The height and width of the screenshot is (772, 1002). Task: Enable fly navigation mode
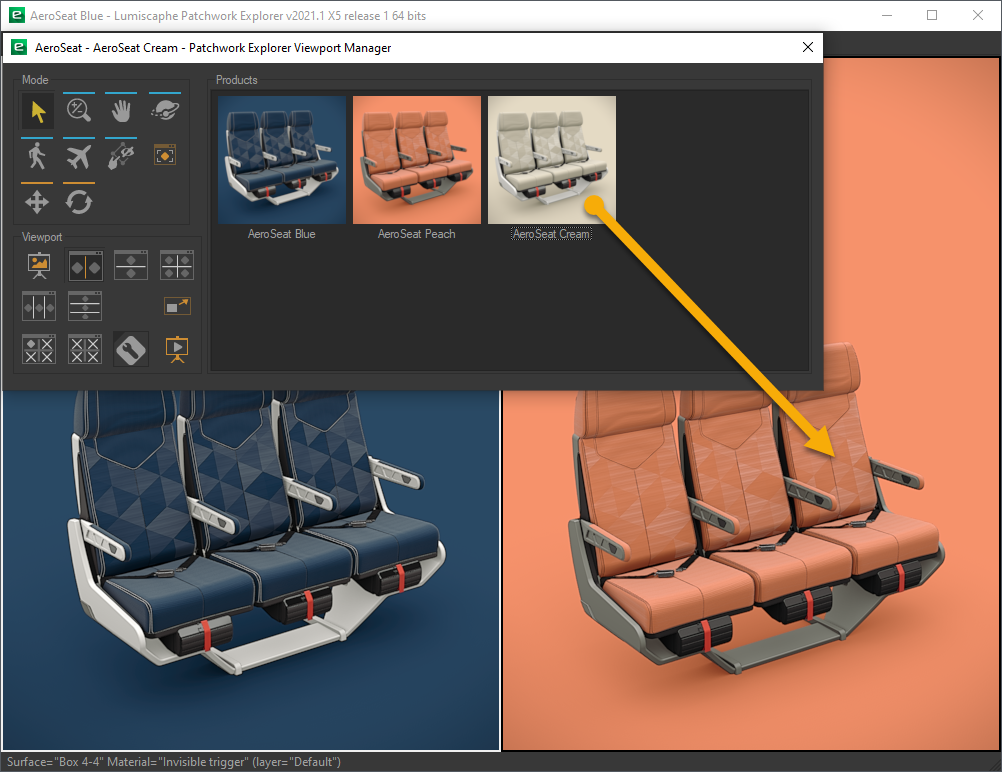pyautogui.click(x=79, y=154)
